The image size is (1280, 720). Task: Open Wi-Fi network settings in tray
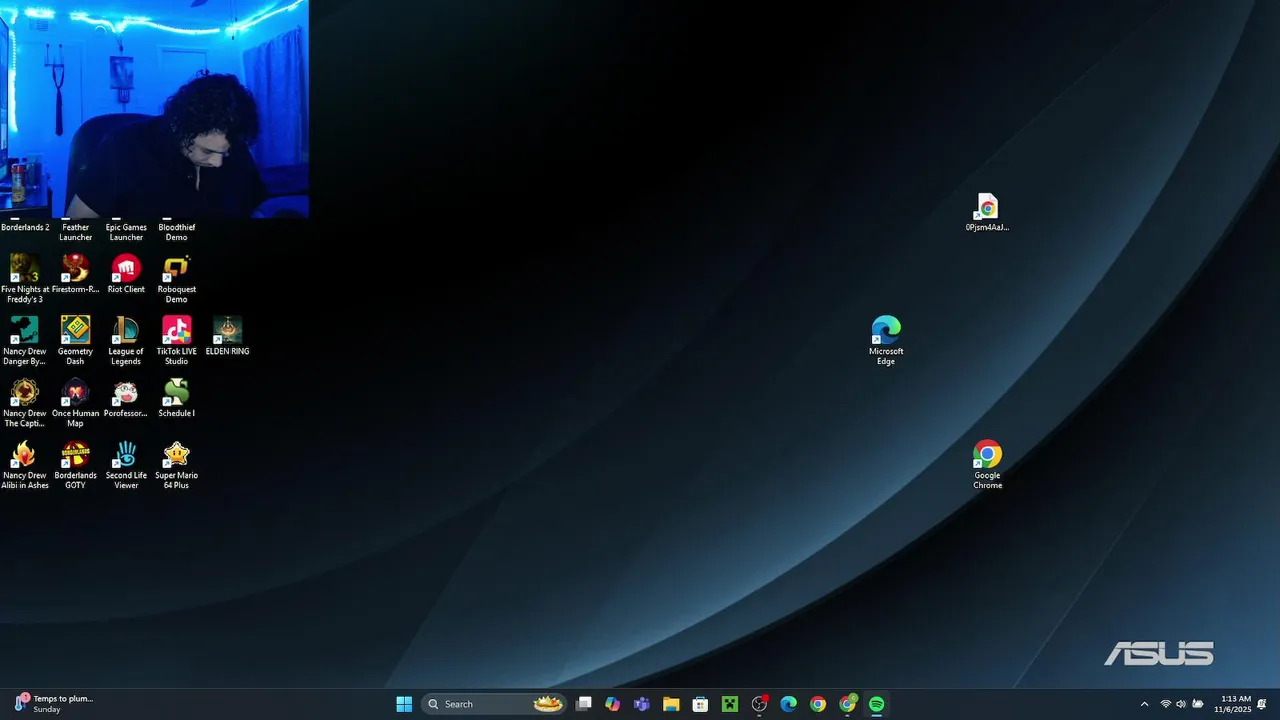(x=1165, y=704)
